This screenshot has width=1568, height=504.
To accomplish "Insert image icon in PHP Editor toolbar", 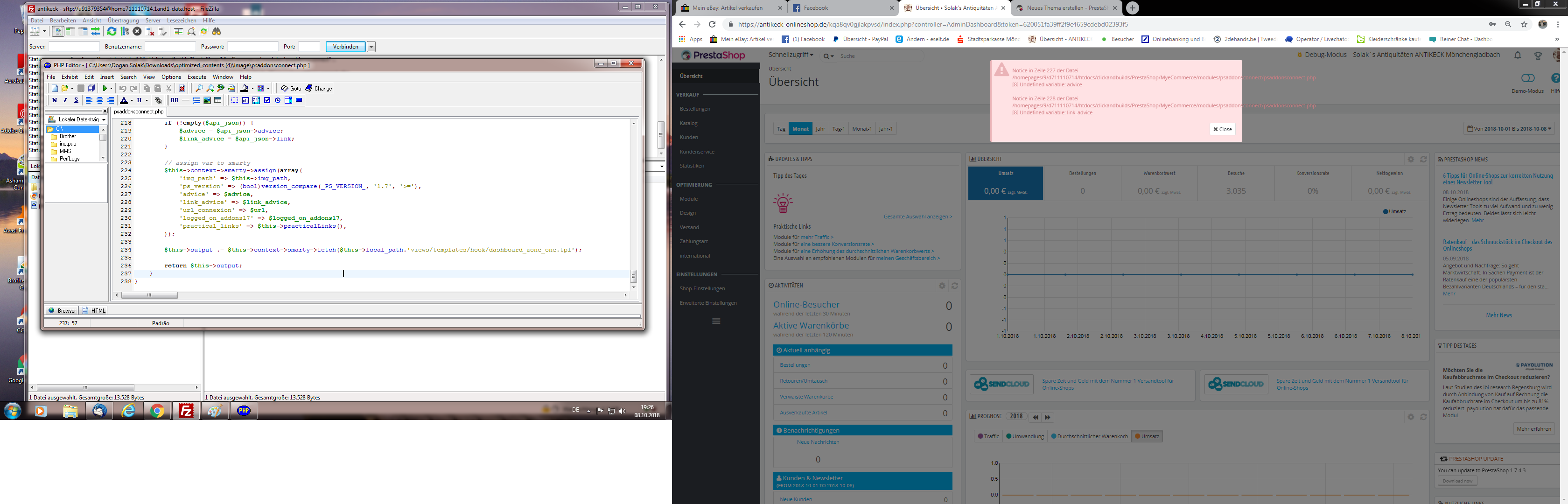I will (207, 100).
